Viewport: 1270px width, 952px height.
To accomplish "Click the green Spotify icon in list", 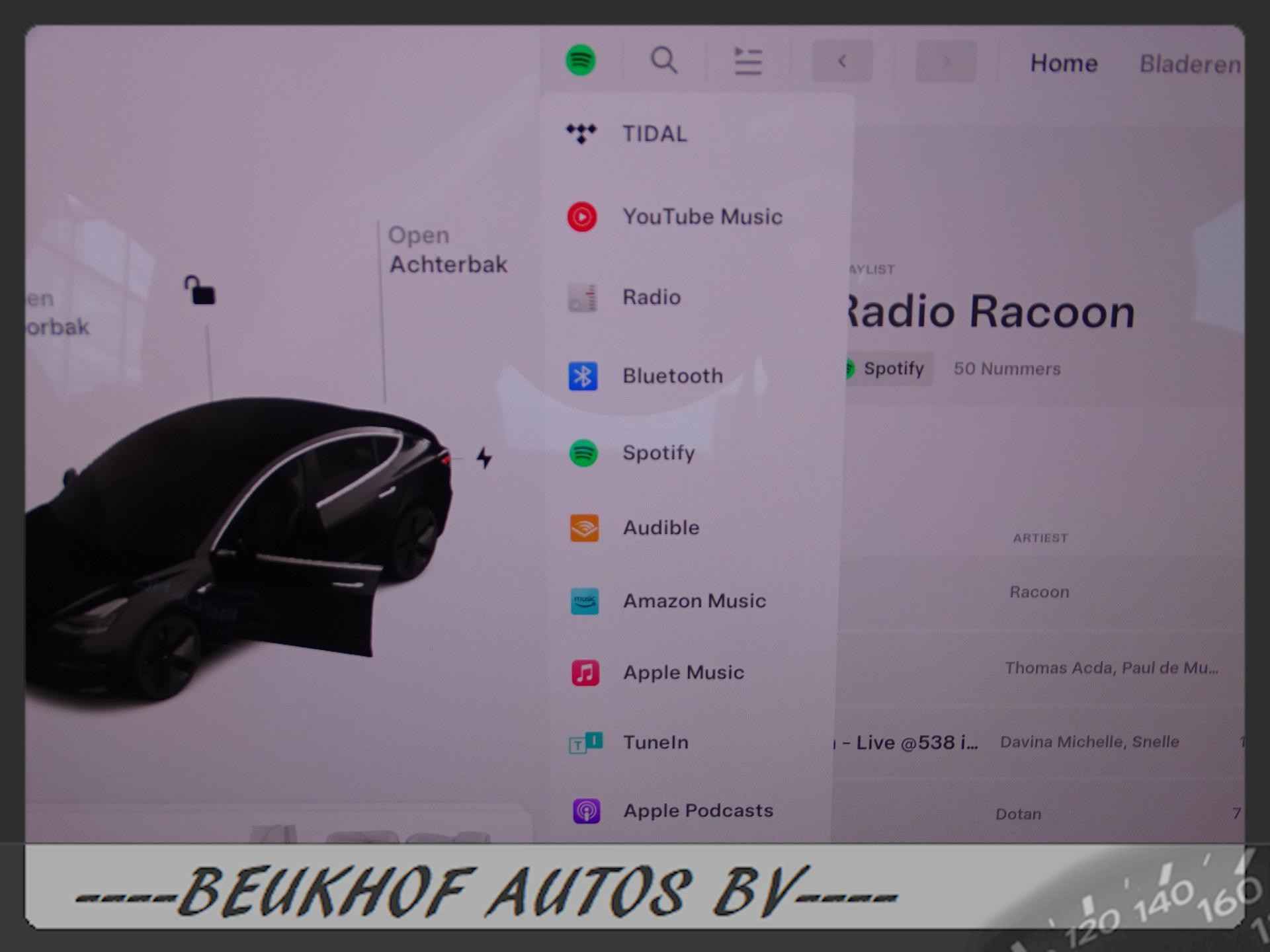I will [x=583, y=454].
